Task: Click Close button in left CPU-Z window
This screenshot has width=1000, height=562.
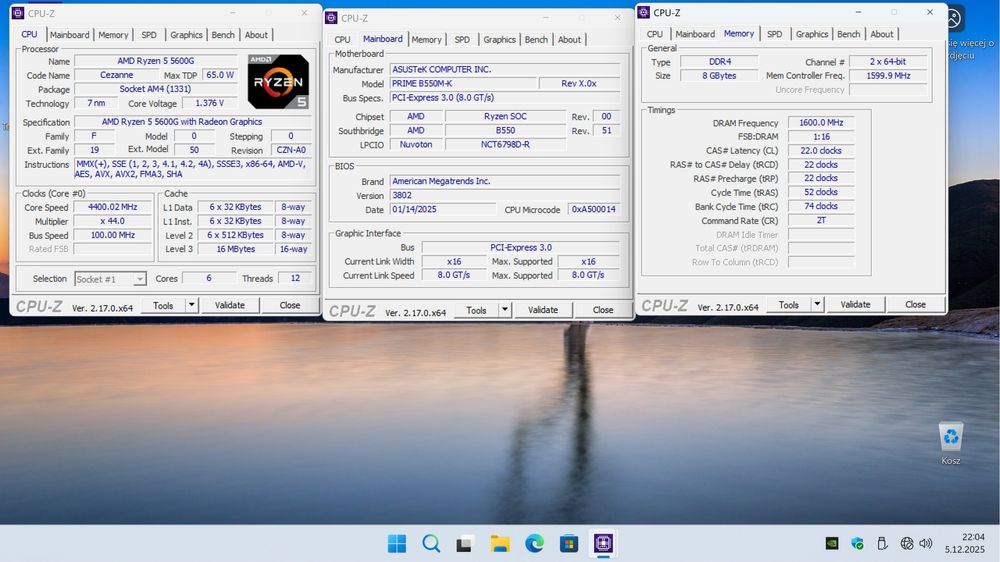Action: tap(290, 306)
